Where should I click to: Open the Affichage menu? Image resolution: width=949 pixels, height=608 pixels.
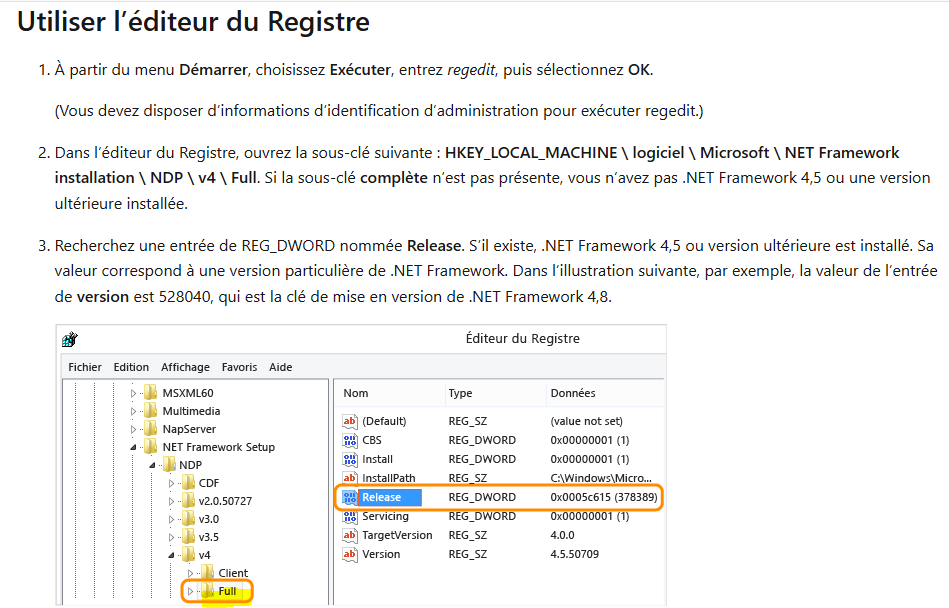click(x=185, y=367)
